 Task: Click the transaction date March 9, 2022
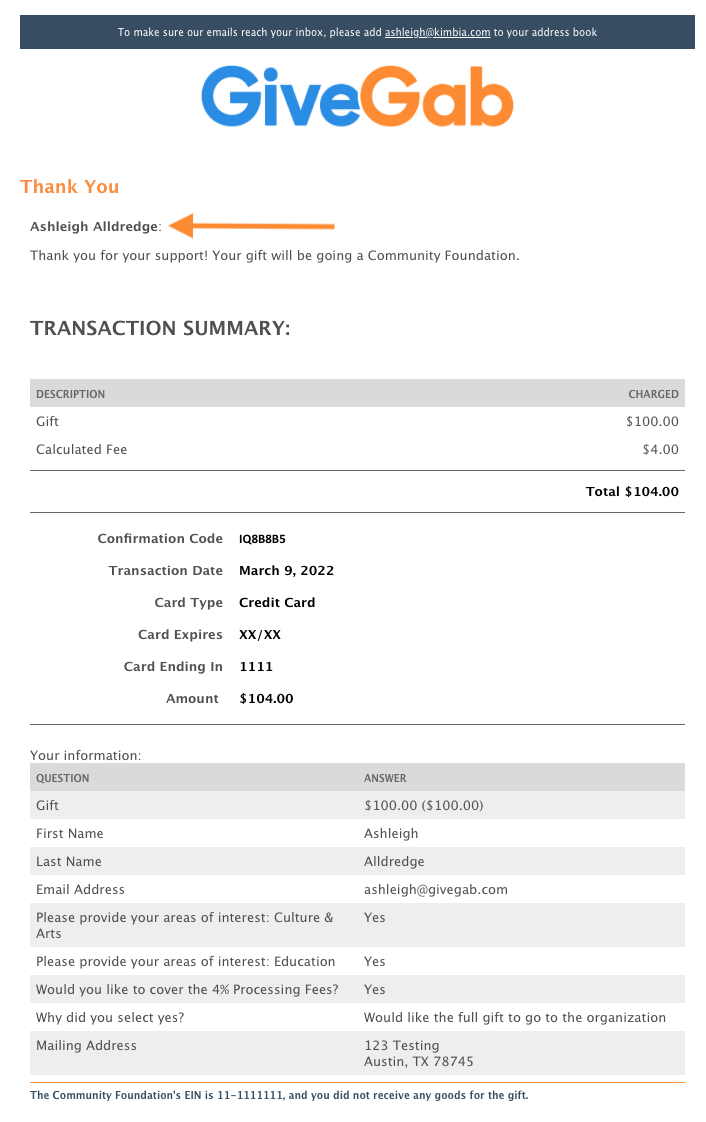[286, 570]
